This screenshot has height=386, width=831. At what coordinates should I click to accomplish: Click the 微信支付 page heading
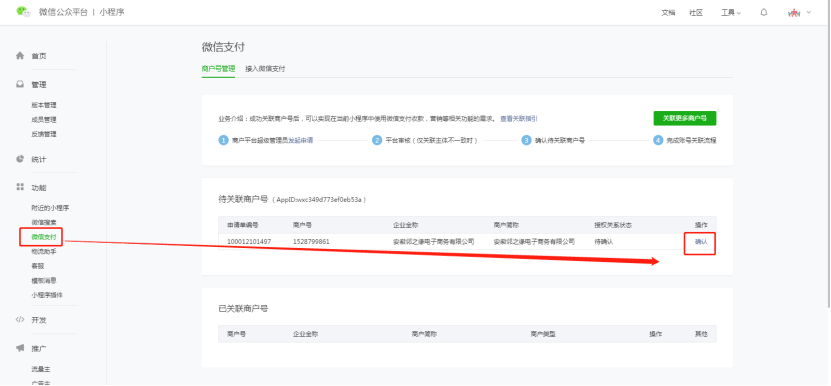pyautogui.click(x=223, y=47)
